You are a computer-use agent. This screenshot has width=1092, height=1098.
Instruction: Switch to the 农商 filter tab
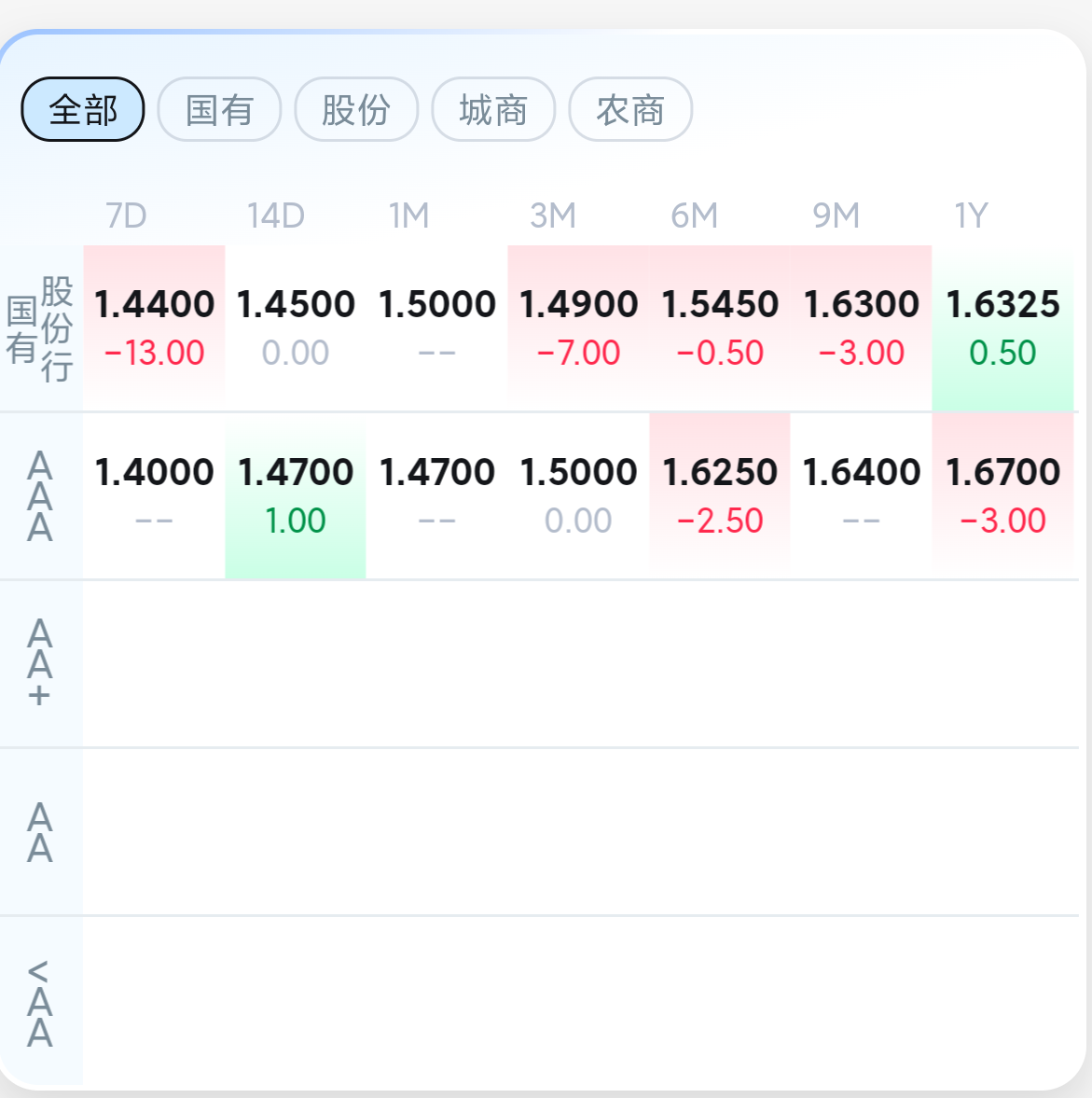click(x=630, y=109)
